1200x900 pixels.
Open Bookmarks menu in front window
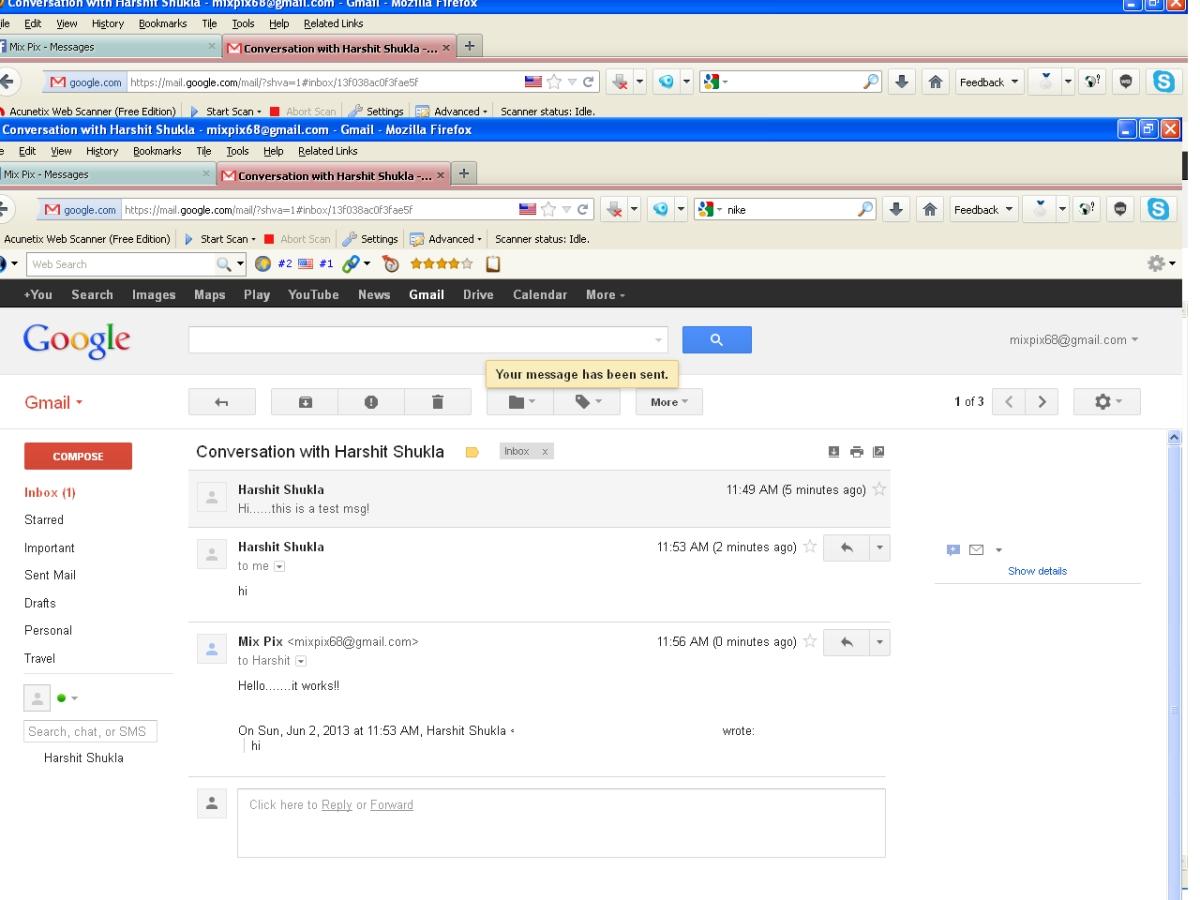click(x=155, y=151)
